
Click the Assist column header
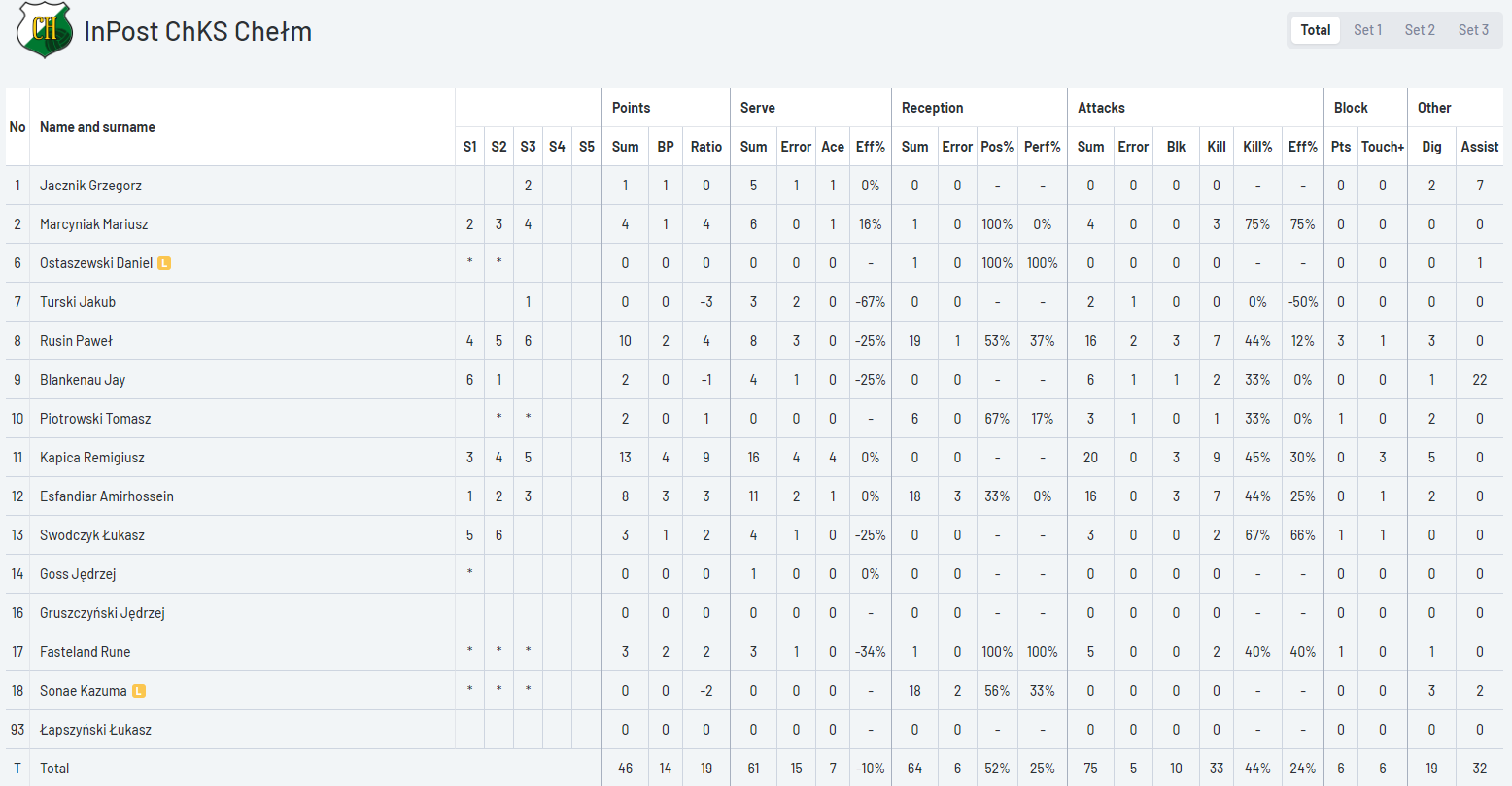[x=1479, y=147]
